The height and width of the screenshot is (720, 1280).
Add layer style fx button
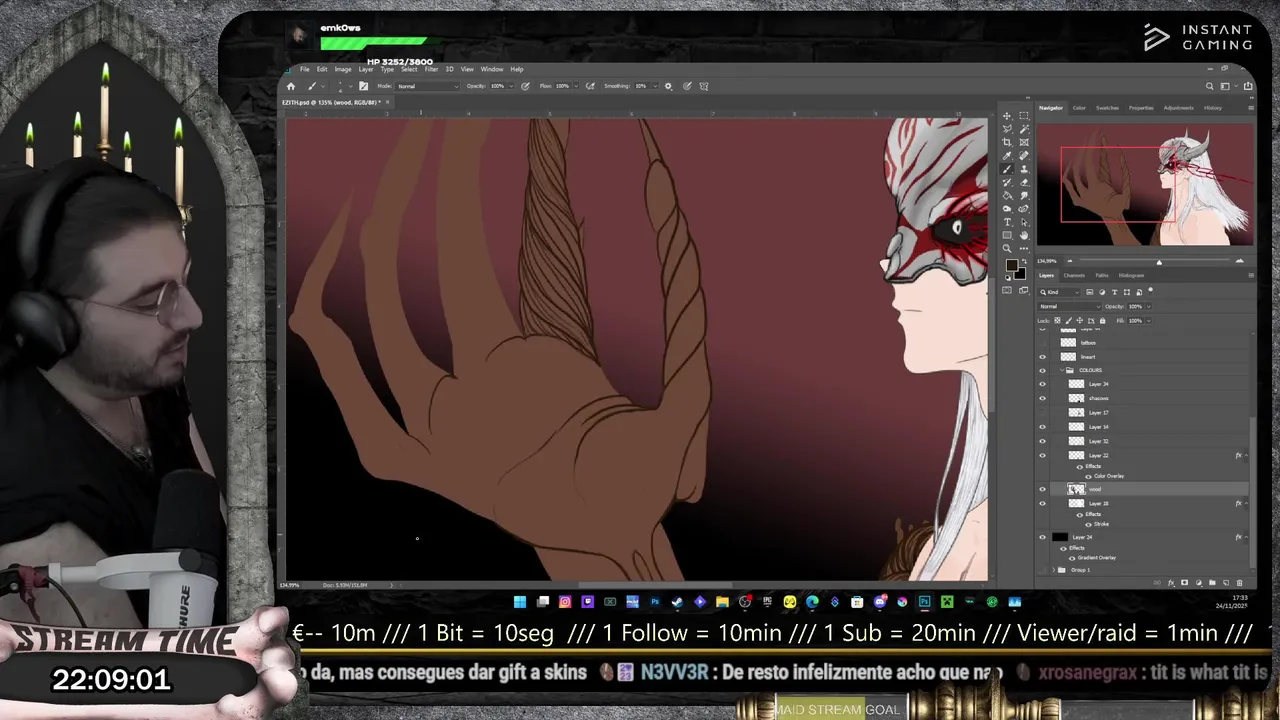[1171, 583]
